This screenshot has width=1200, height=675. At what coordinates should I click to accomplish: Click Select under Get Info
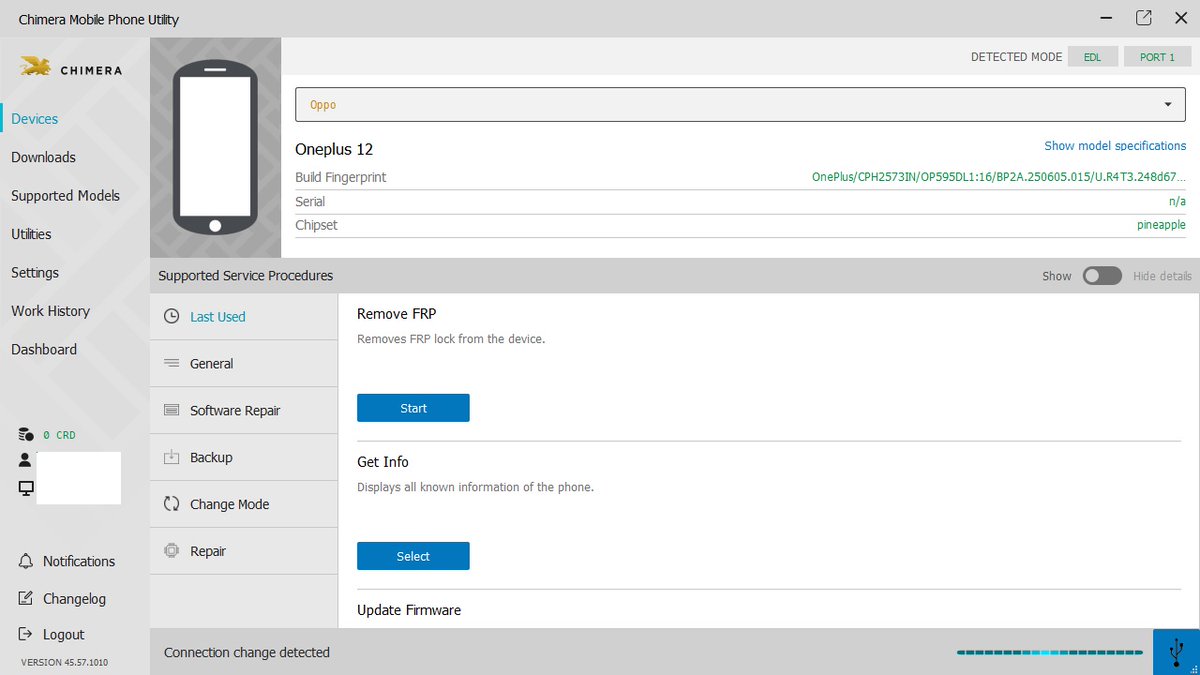413,556
